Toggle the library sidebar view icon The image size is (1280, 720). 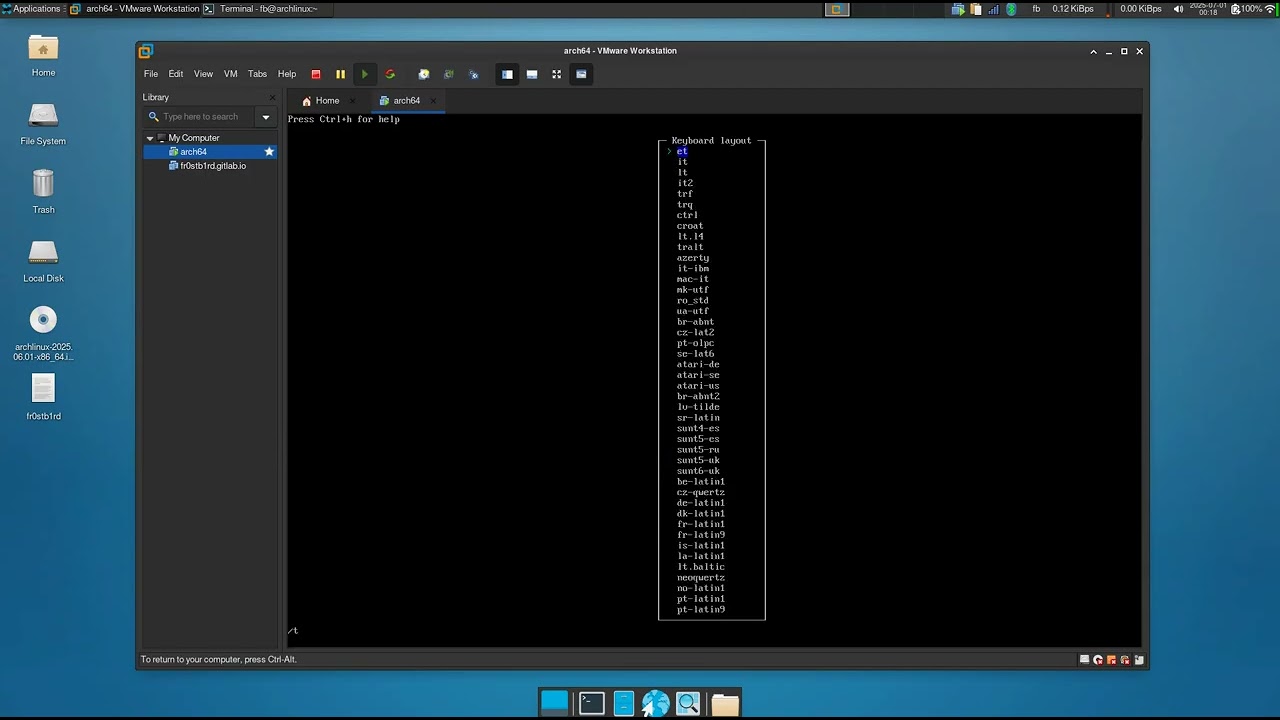pyautogui.click(x=507, y=74)
